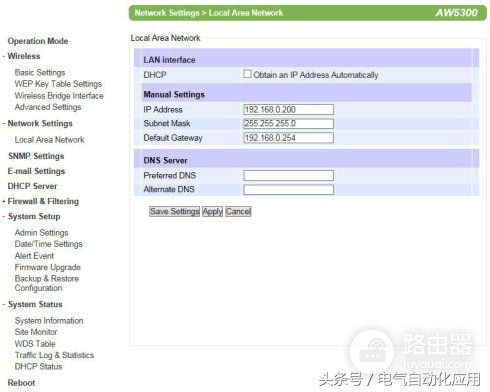Open Operation Mode in sidebar
The image size is (490, 392).
point(38,41)
